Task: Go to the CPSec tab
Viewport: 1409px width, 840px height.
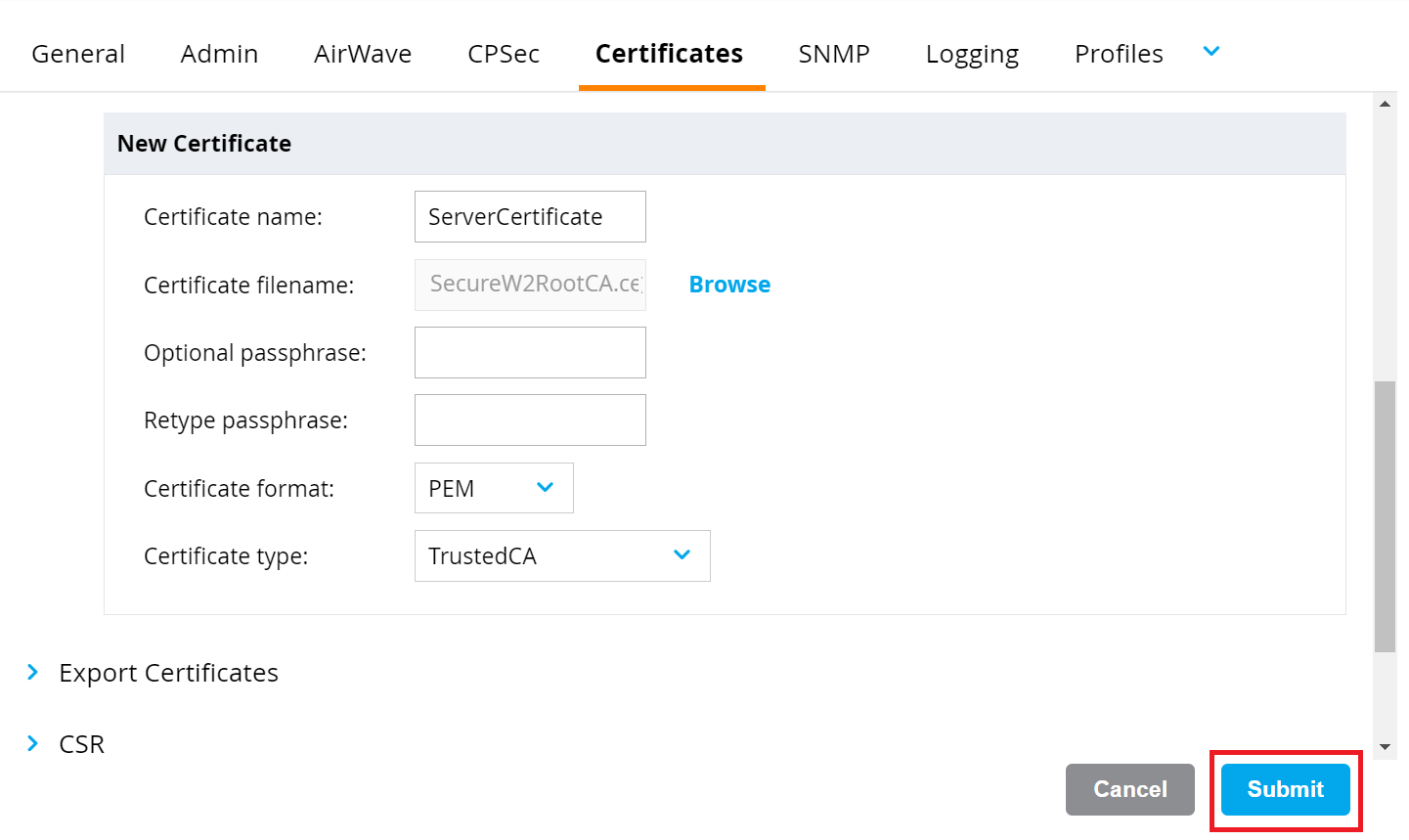Action: coord(504,54)
